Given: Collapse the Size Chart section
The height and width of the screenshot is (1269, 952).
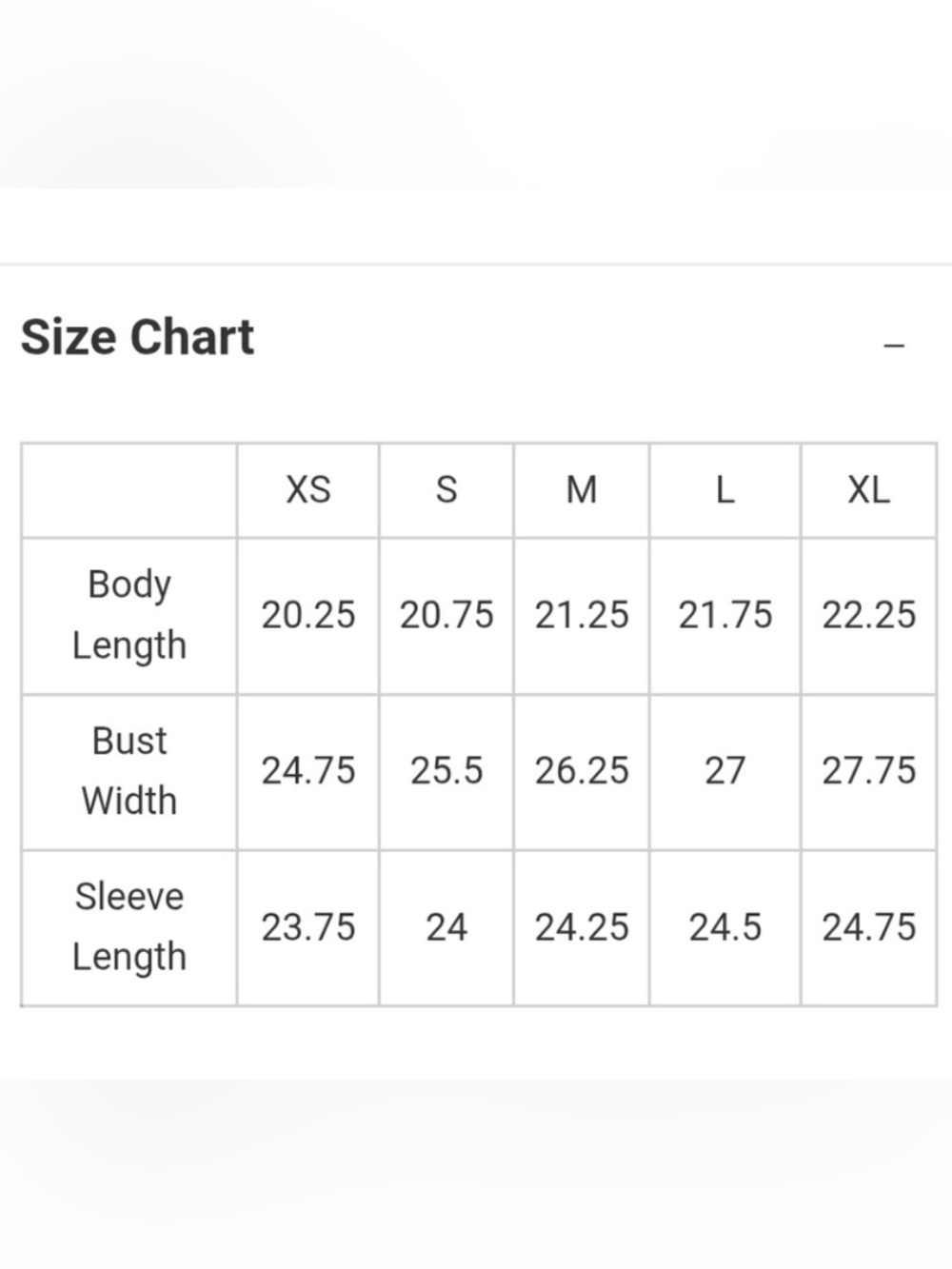Looking at the screenshot, I should (x=894, y=346).
